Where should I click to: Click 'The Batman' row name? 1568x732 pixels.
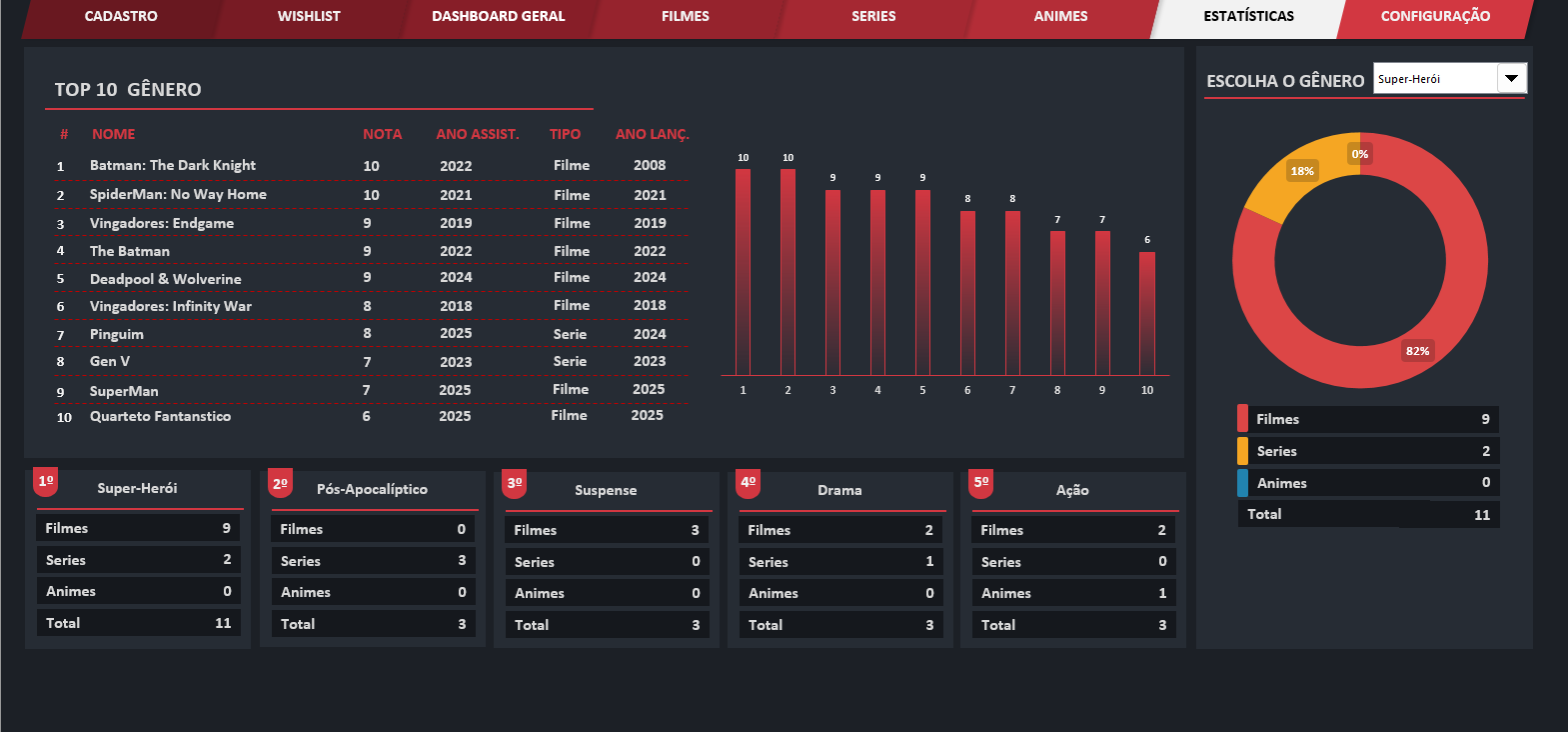click(x=130, y=251)
